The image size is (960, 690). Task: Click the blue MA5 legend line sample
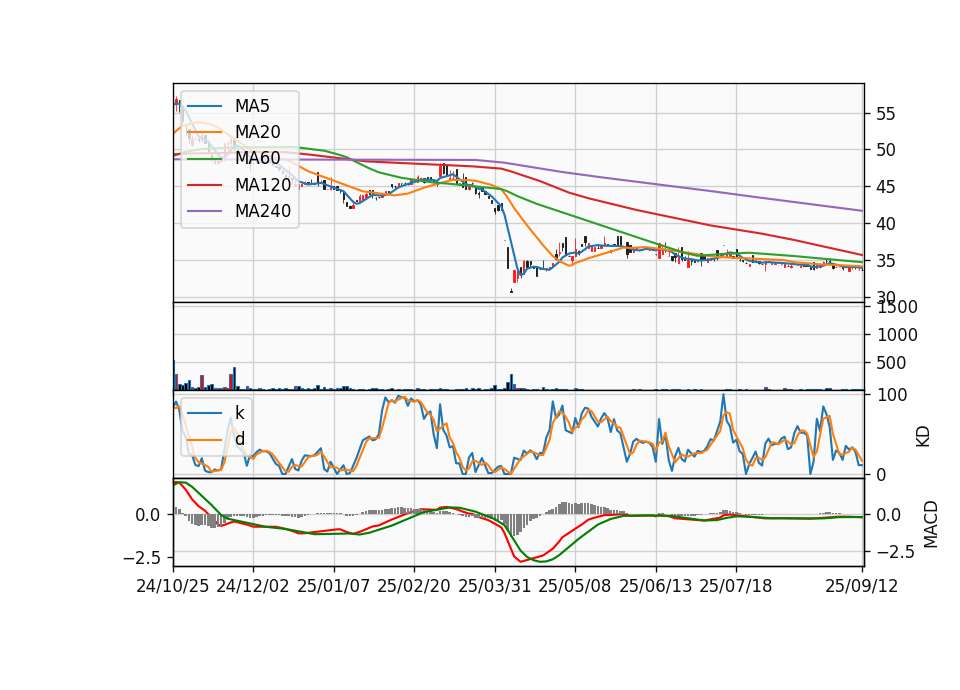click(x=204, y=106)
